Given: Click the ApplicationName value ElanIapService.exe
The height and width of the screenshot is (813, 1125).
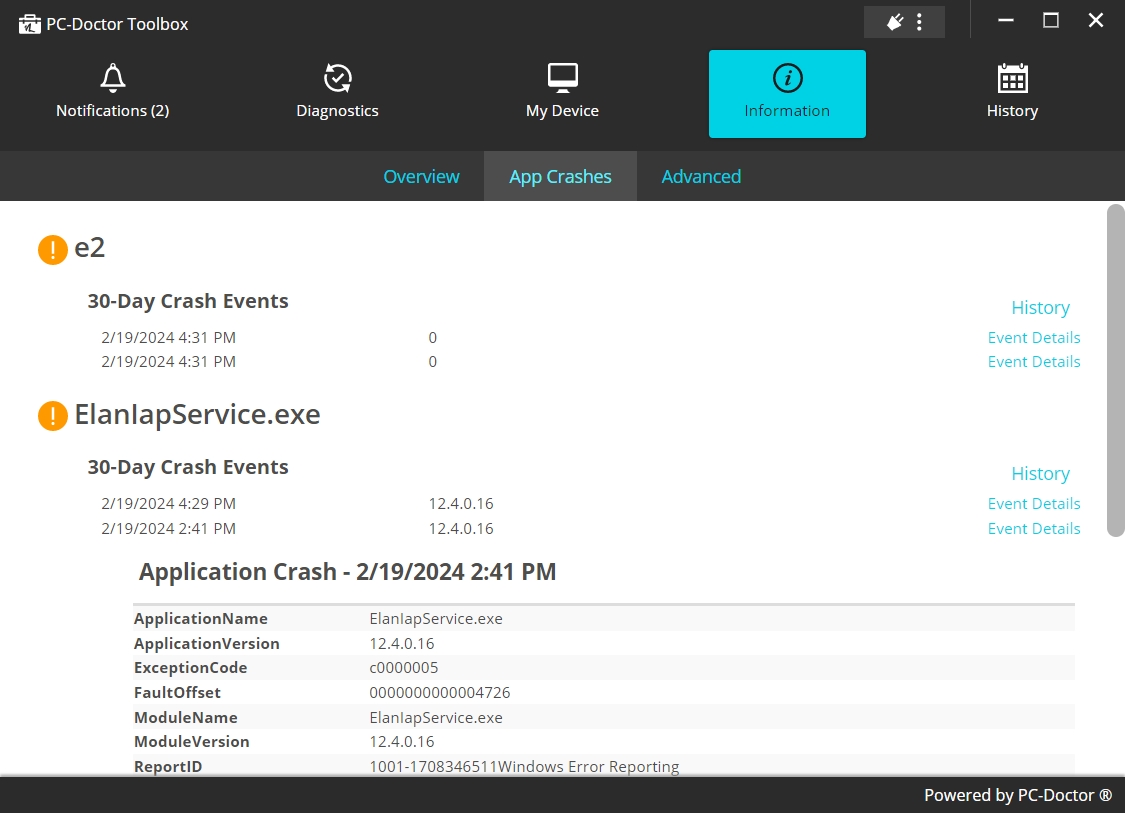Looking at the screenshot, I should (x=436, y=619).
